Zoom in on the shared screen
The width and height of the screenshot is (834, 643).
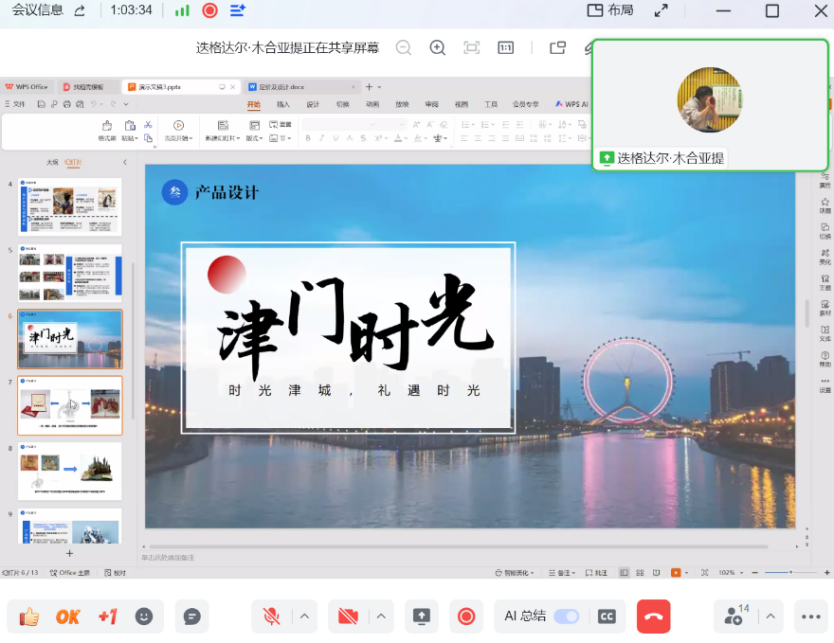point(437,47)
